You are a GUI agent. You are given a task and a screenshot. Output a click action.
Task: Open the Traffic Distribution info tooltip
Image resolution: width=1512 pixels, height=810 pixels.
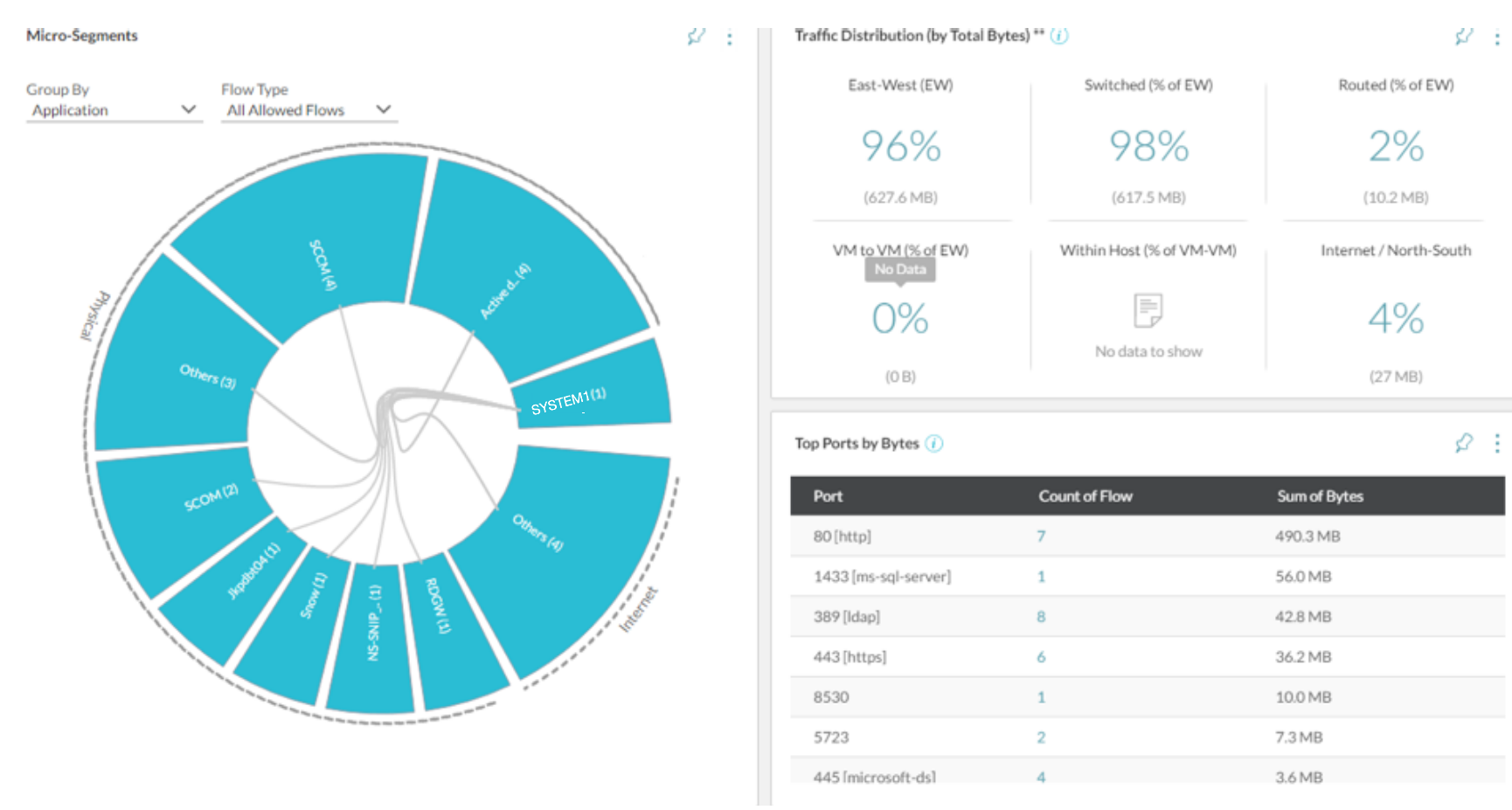tap(1058, 36)
